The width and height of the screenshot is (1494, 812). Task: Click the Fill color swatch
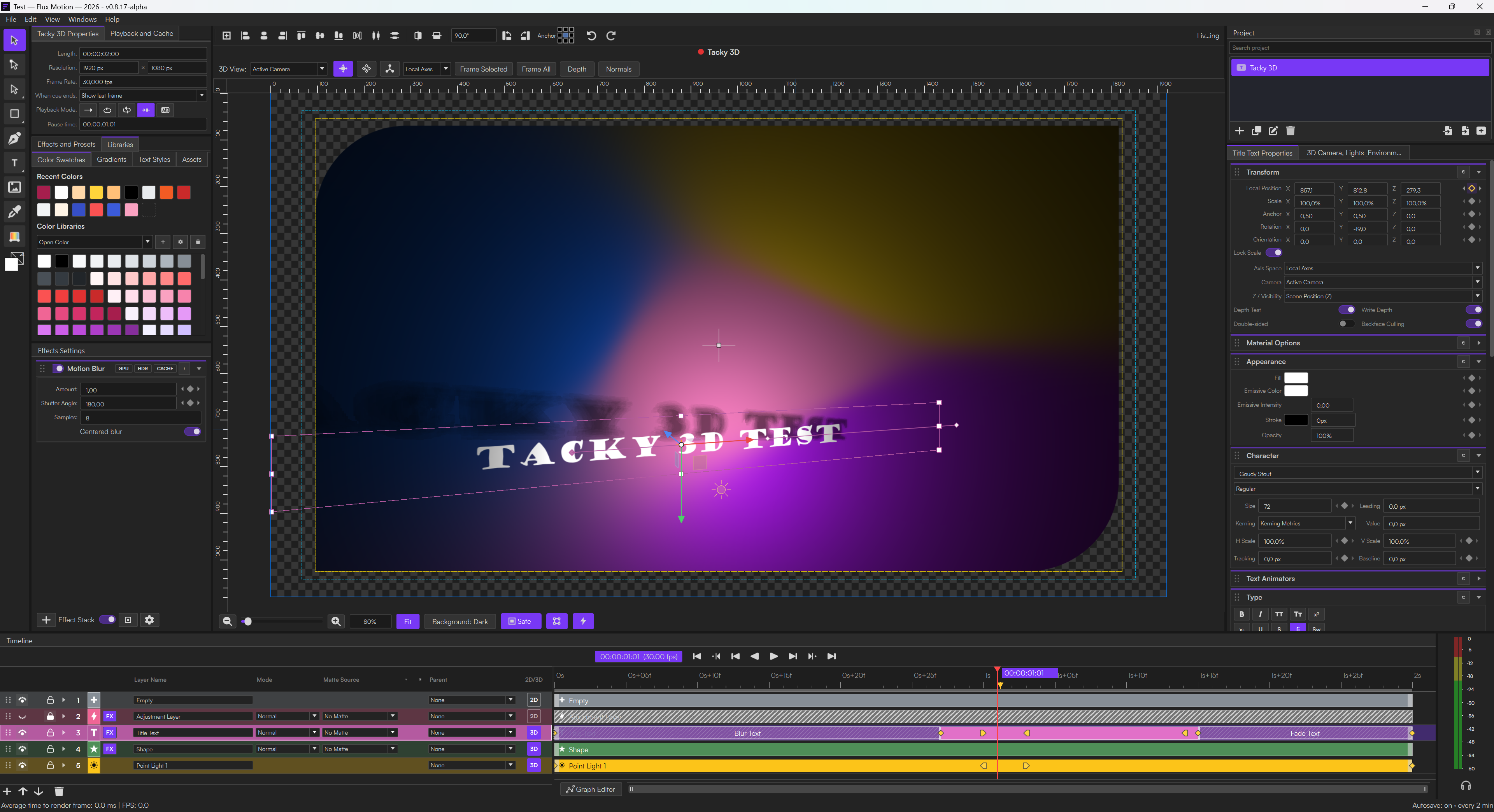[x=1296, y=378]
